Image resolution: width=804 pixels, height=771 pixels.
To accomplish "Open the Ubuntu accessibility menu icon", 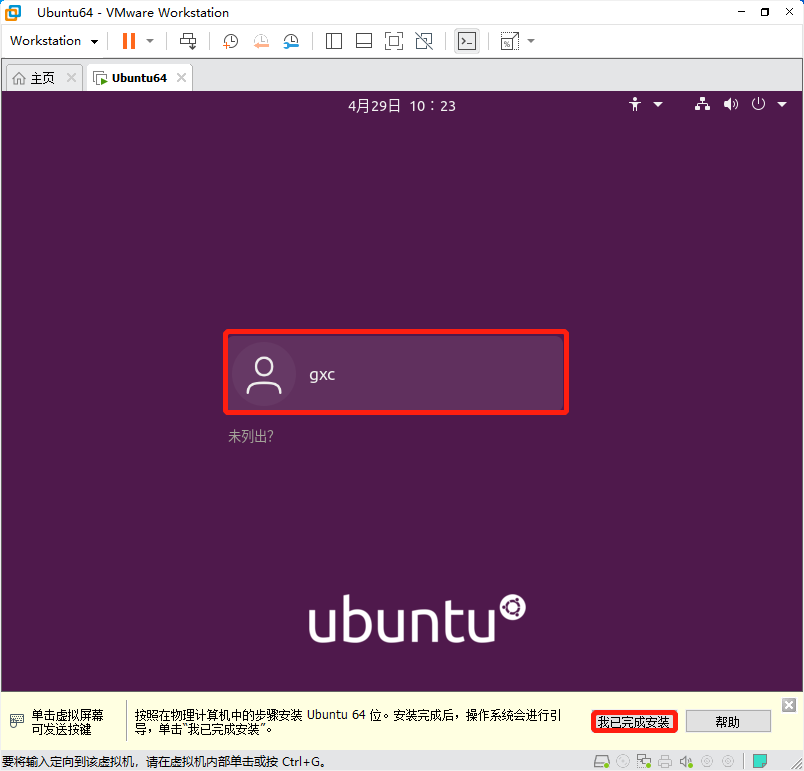I will point(635,105).
